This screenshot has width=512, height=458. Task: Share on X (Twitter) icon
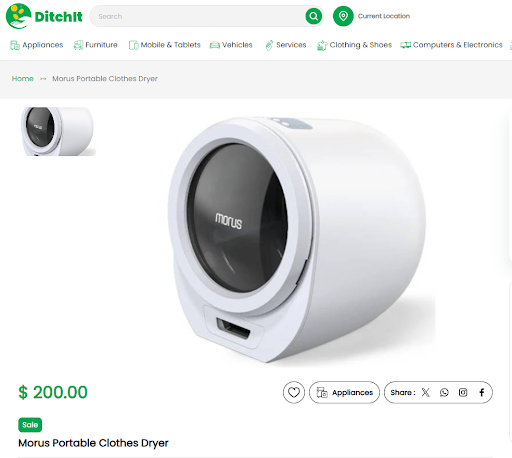(x=425, y=392)
